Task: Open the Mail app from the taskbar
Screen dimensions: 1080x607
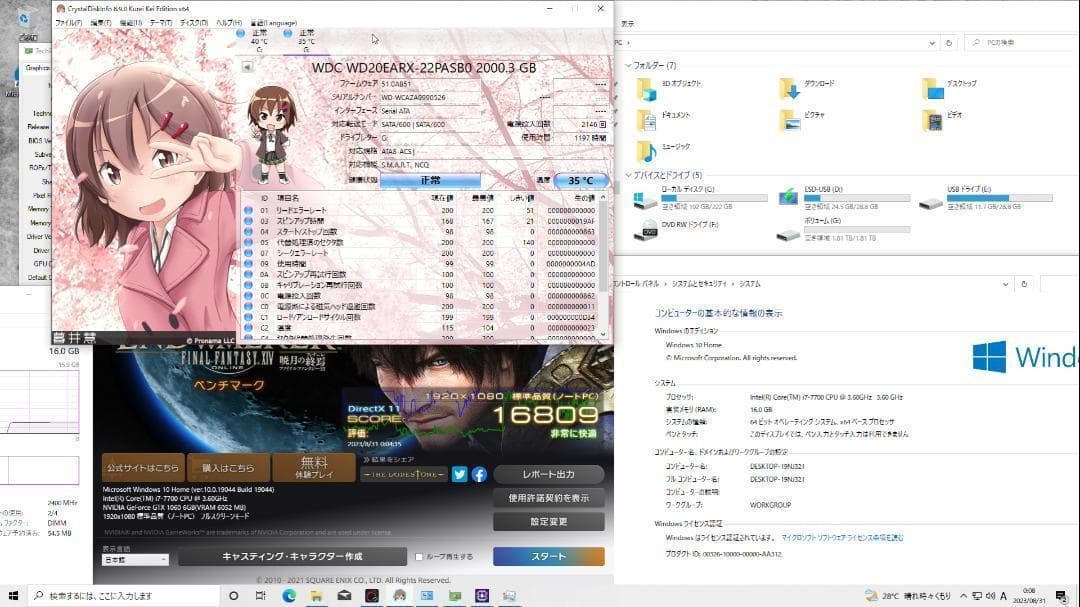Action: coord(342,596)
